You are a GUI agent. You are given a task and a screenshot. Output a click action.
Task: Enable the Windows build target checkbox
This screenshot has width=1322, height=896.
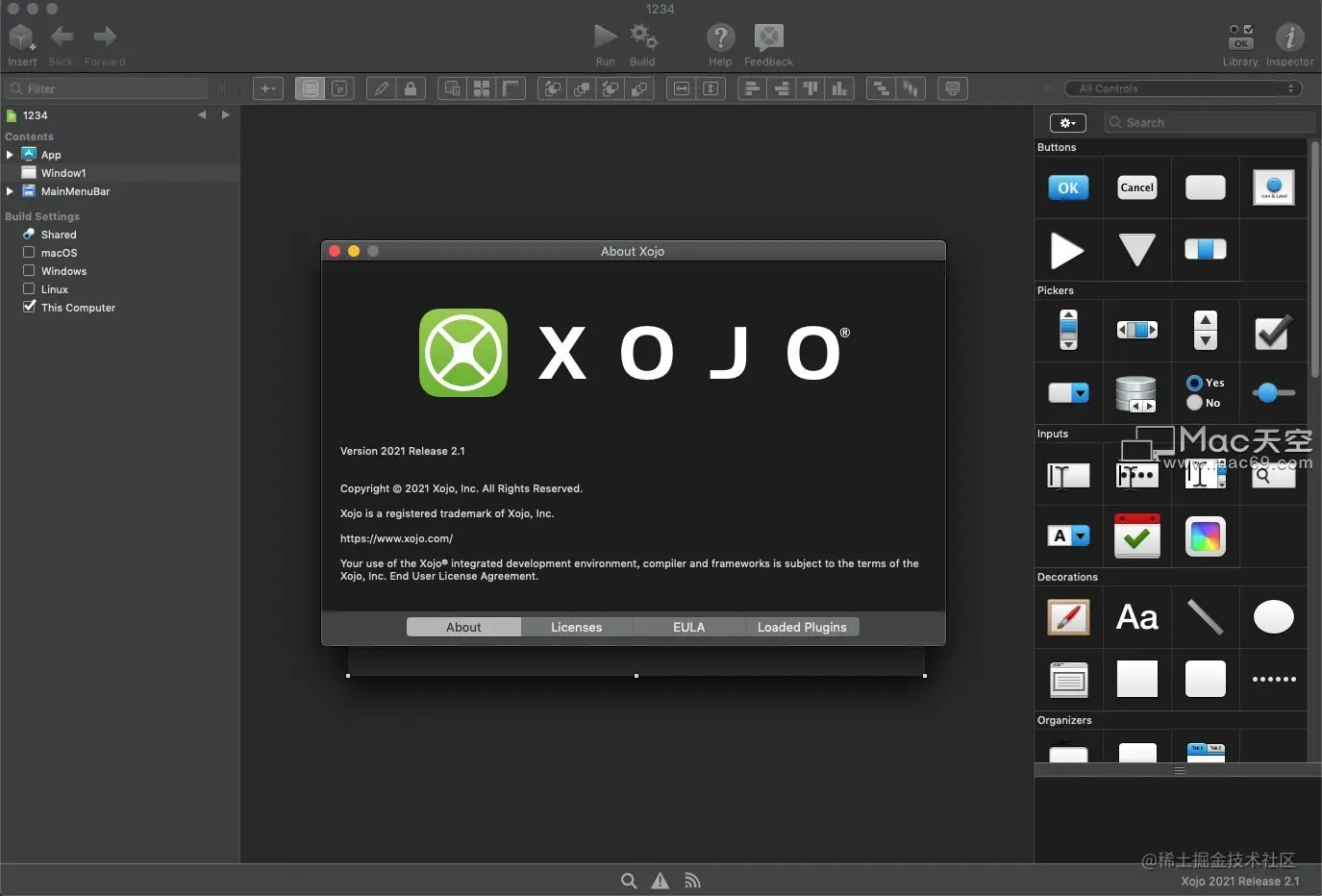pos(29,270)
